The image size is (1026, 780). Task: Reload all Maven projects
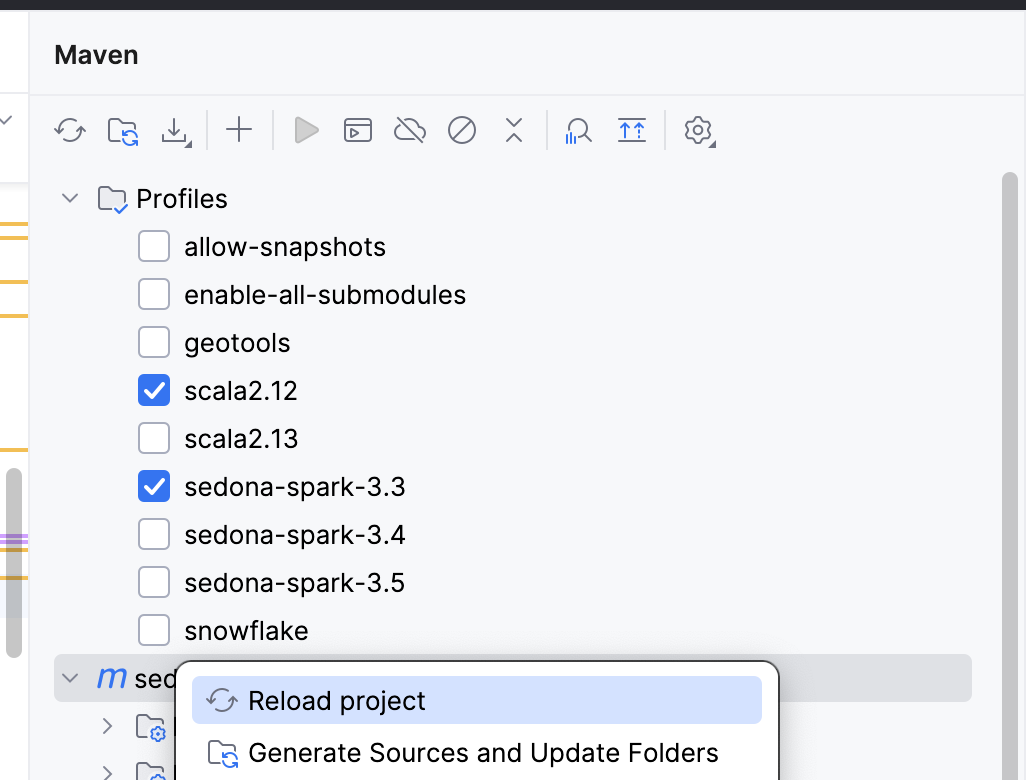pyautogui.click(x=70, y=130)
